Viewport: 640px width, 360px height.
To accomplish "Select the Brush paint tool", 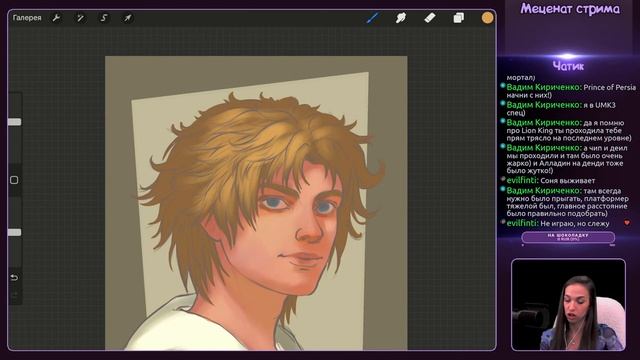I will pos(373,18).
